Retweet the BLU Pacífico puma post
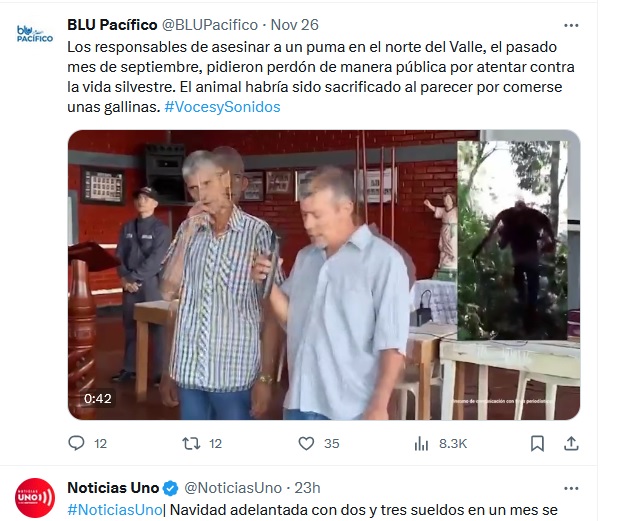The image size is (620, 521). click(x=191, y=443)
